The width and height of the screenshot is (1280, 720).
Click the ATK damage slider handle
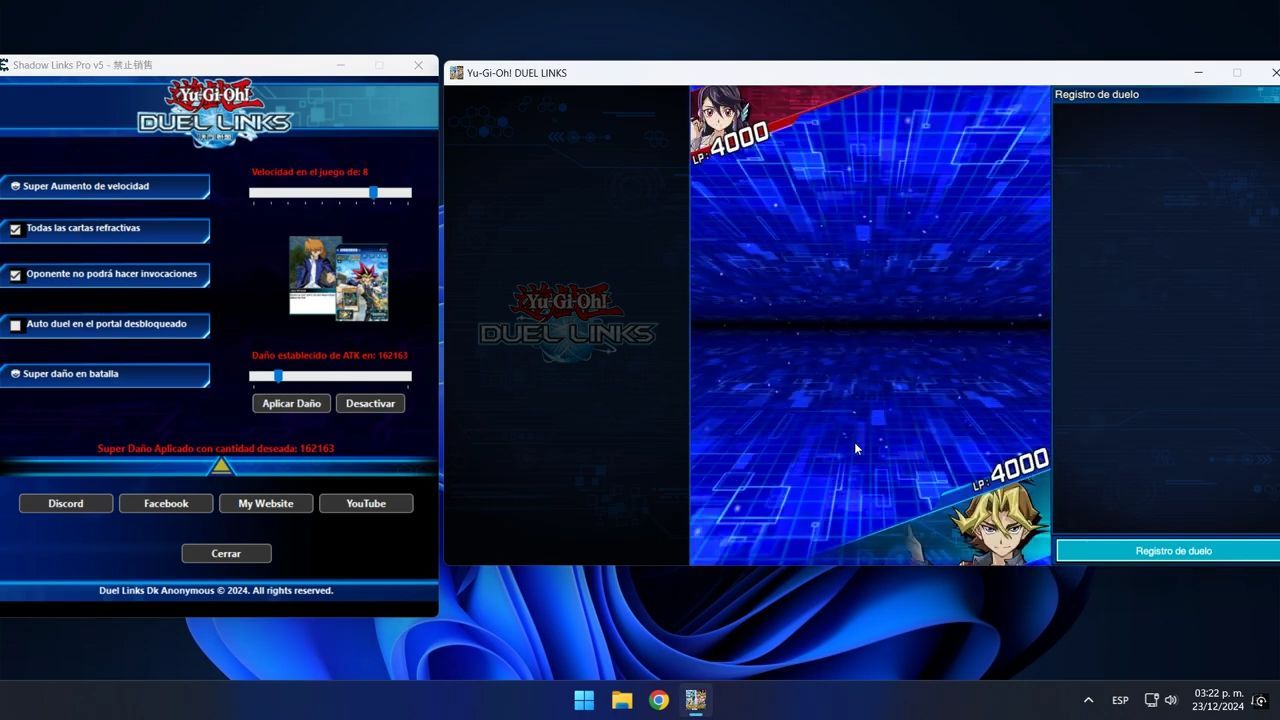pyautogui.click(x=278, y=376)
